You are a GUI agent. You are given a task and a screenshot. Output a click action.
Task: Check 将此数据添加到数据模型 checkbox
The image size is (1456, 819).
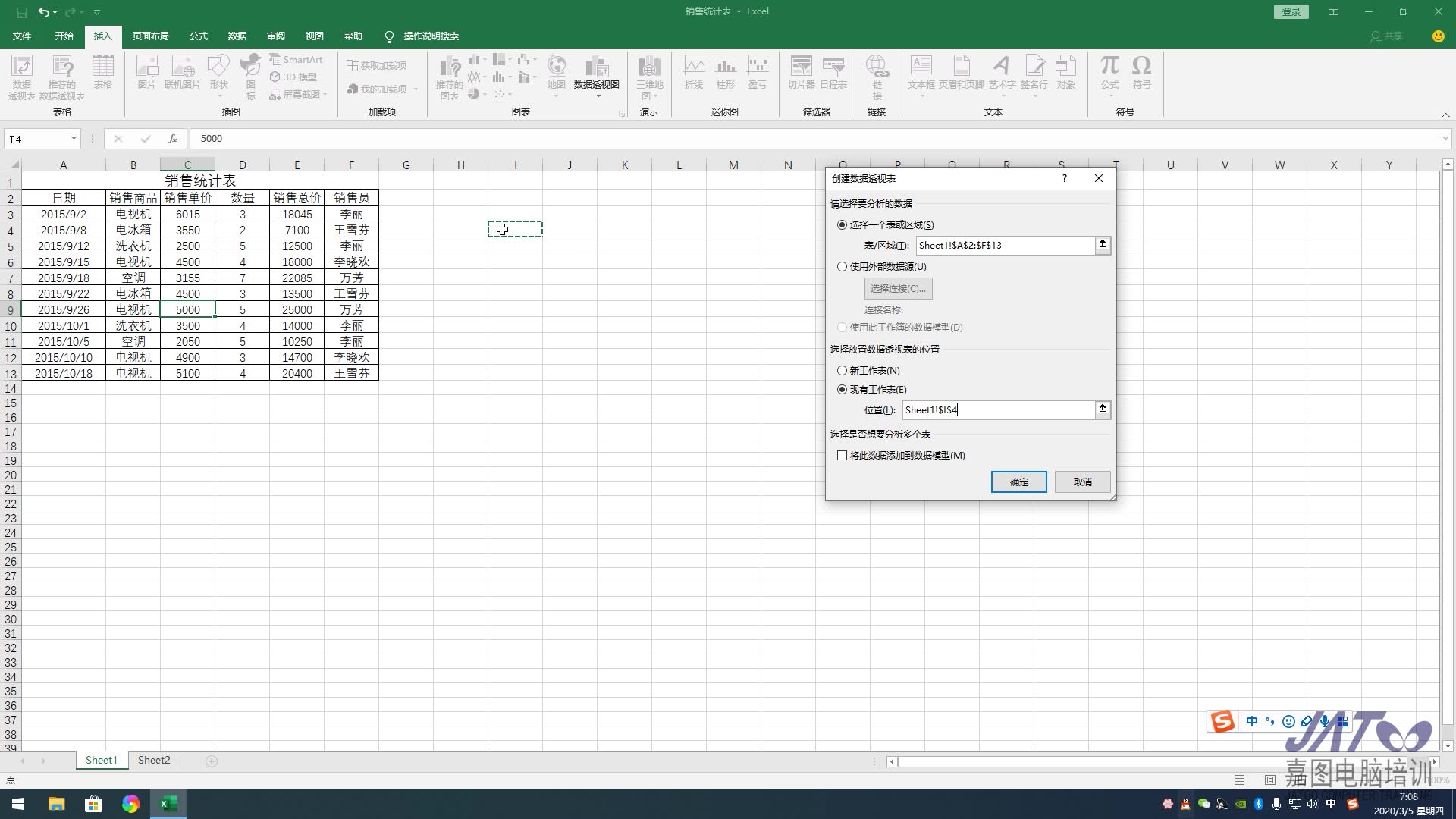click(842, 456)
